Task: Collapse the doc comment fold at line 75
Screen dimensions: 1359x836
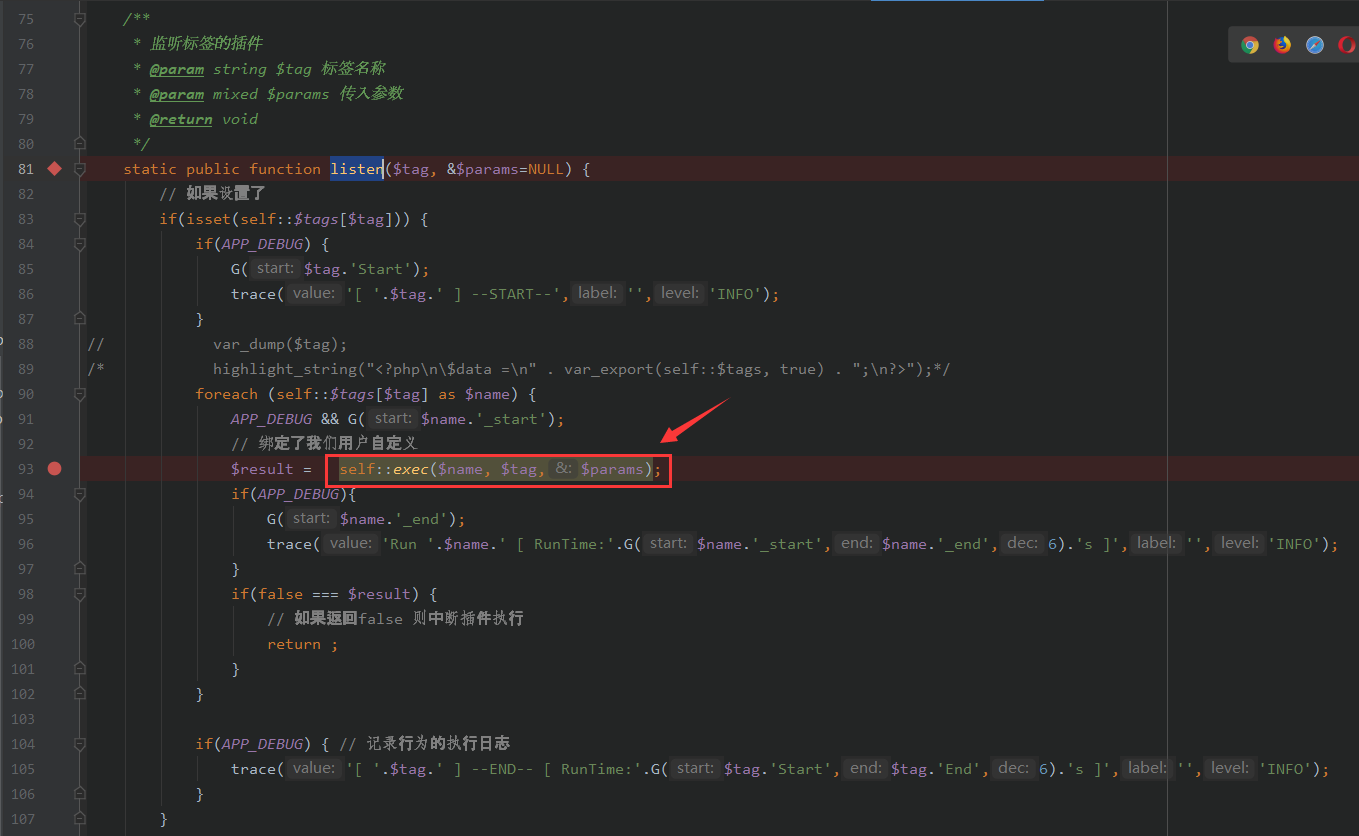Action: click(80, 19)
